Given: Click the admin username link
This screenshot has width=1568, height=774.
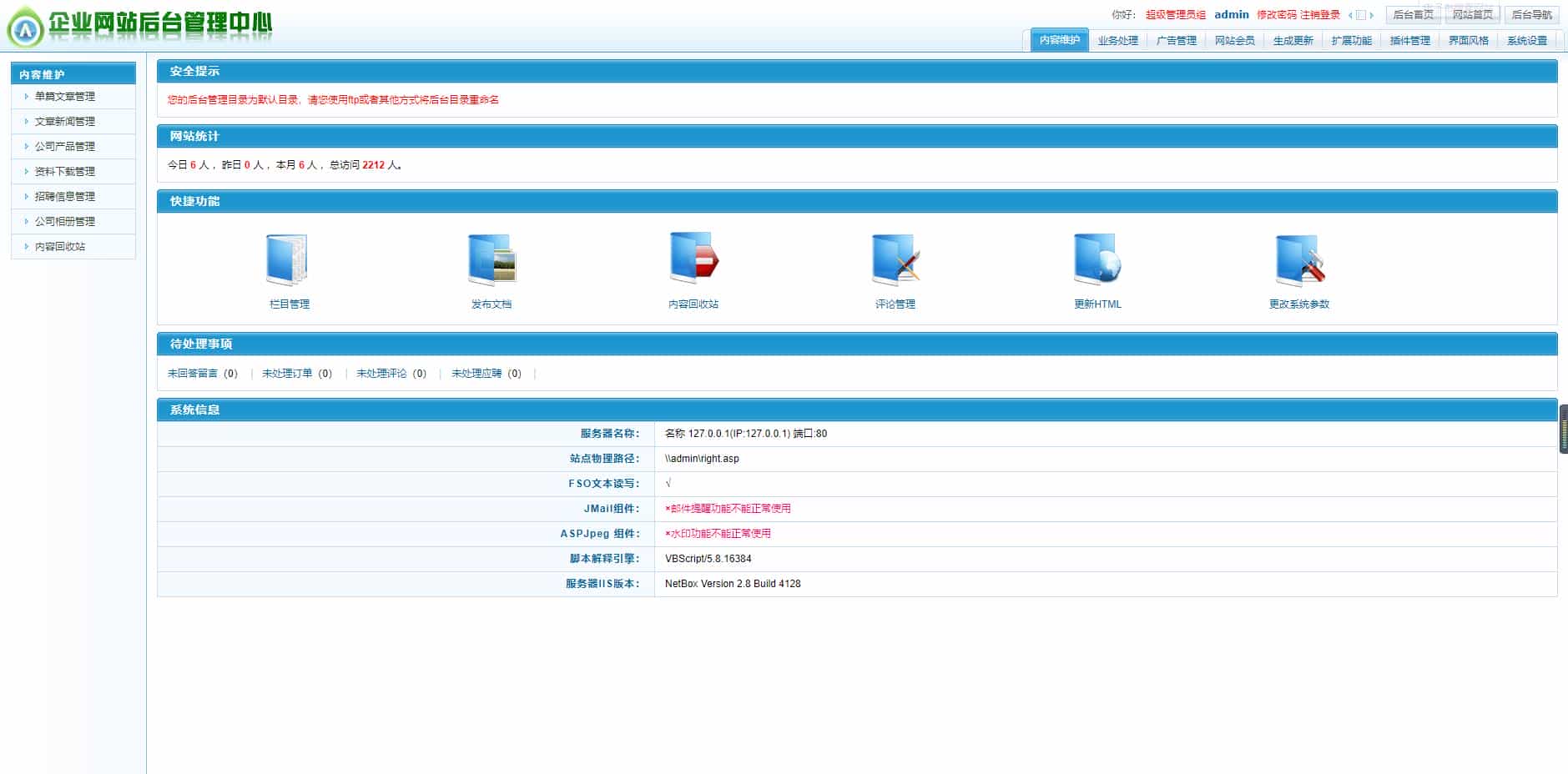Looking at the screenshot, I should click(1232, 15).
